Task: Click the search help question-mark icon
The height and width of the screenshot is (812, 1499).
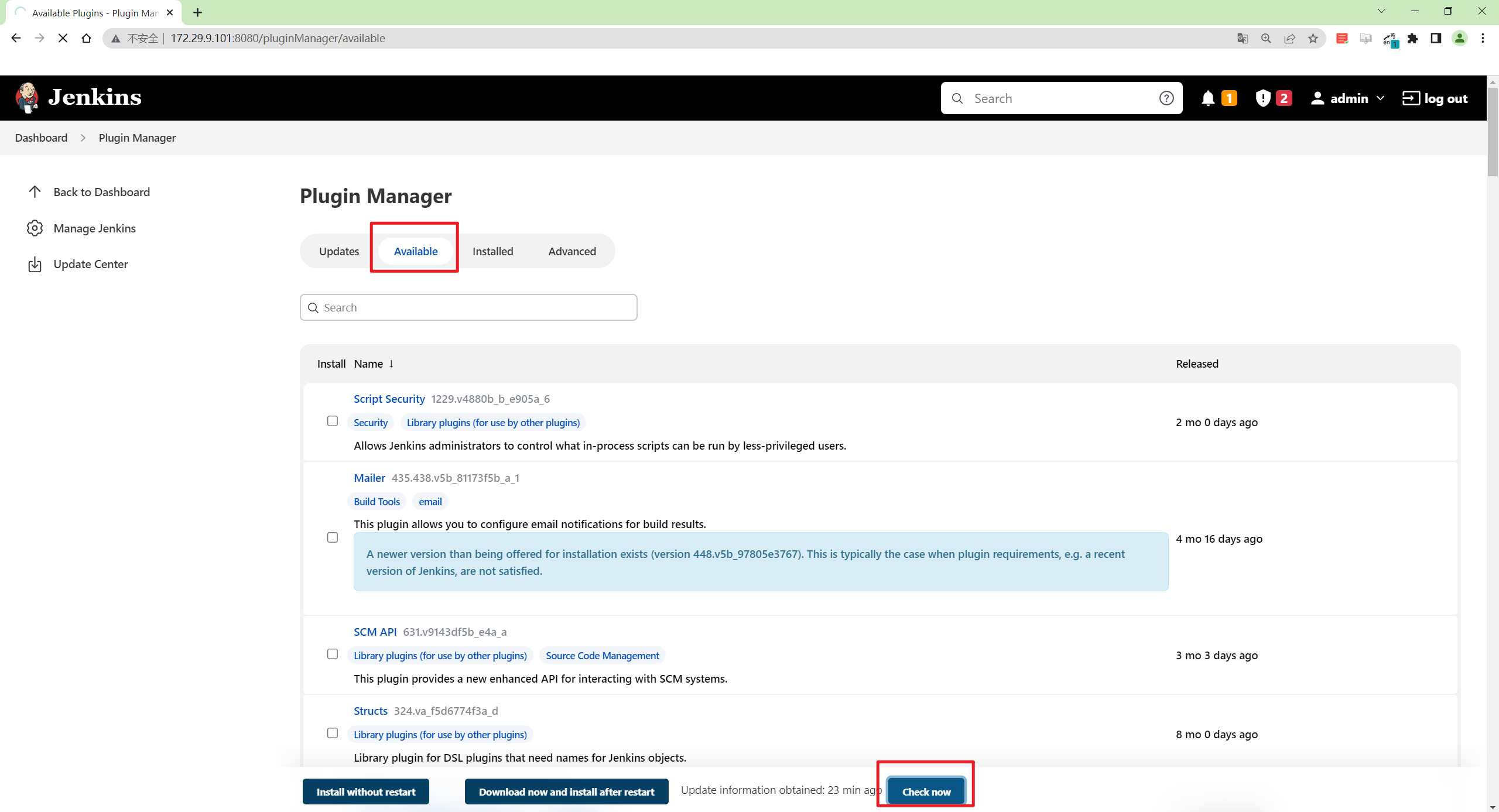Action: pos(1166,98)
